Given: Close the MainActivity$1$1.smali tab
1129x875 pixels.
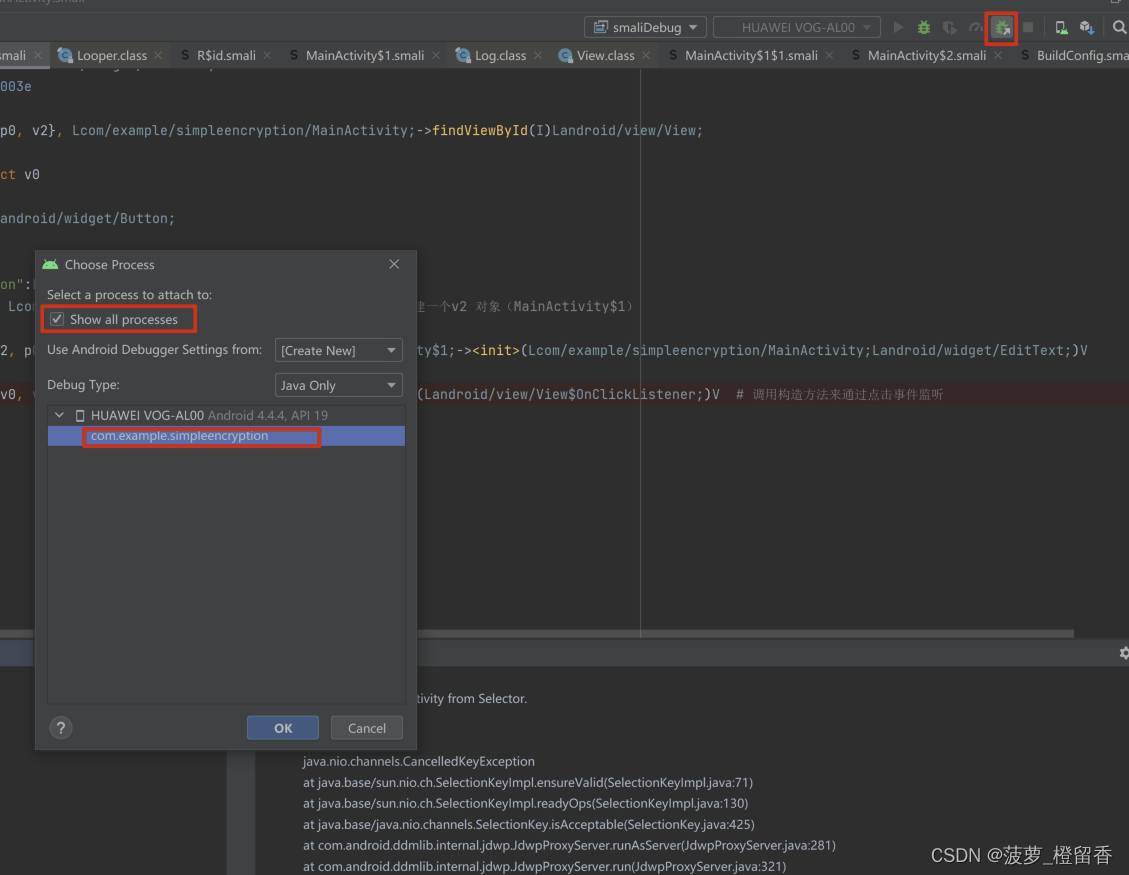Looking at the screenshot, I should (x=829, y=55).
